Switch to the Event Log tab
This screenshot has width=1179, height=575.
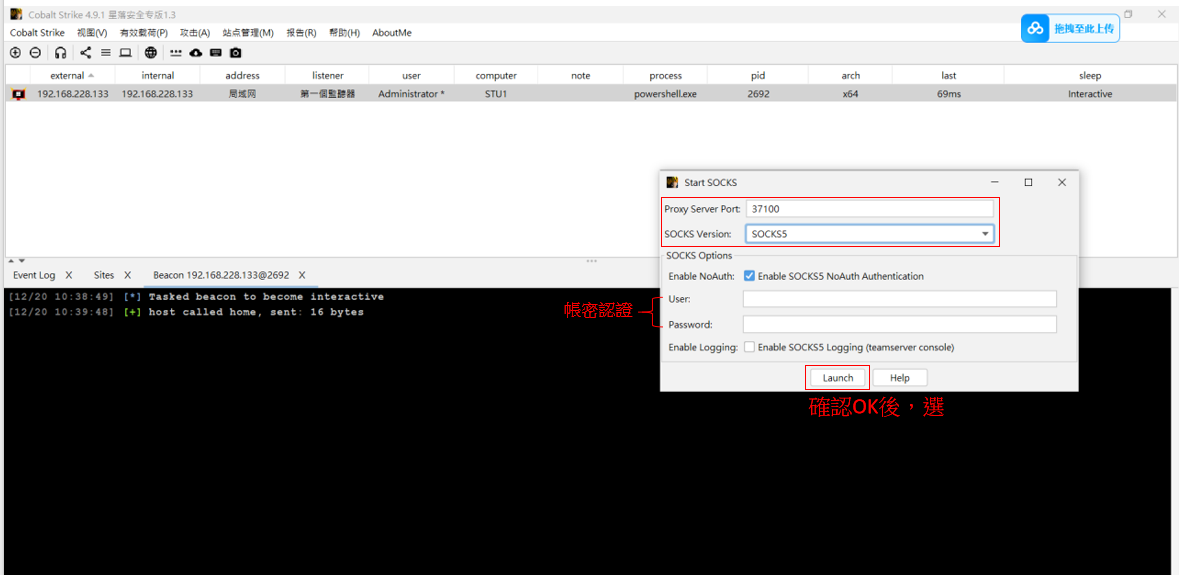click(x=34, y=275)
